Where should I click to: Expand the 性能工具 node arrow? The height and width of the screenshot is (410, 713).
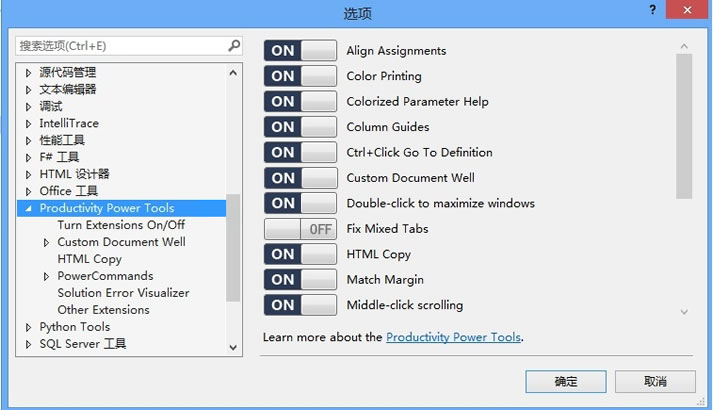pos(28,140)
